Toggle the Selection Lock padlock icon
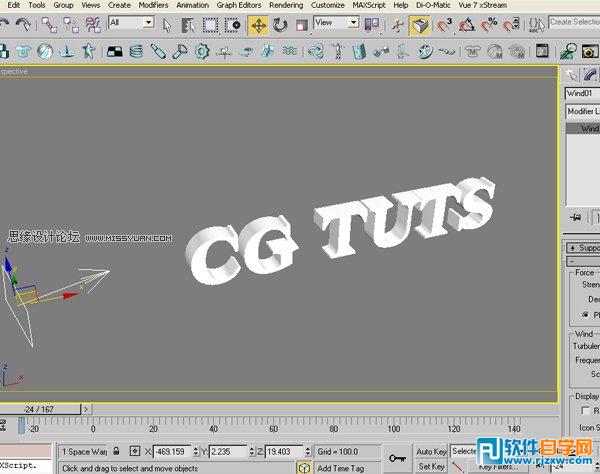This screenshot has height=474, width=600. tap(117, 451)
